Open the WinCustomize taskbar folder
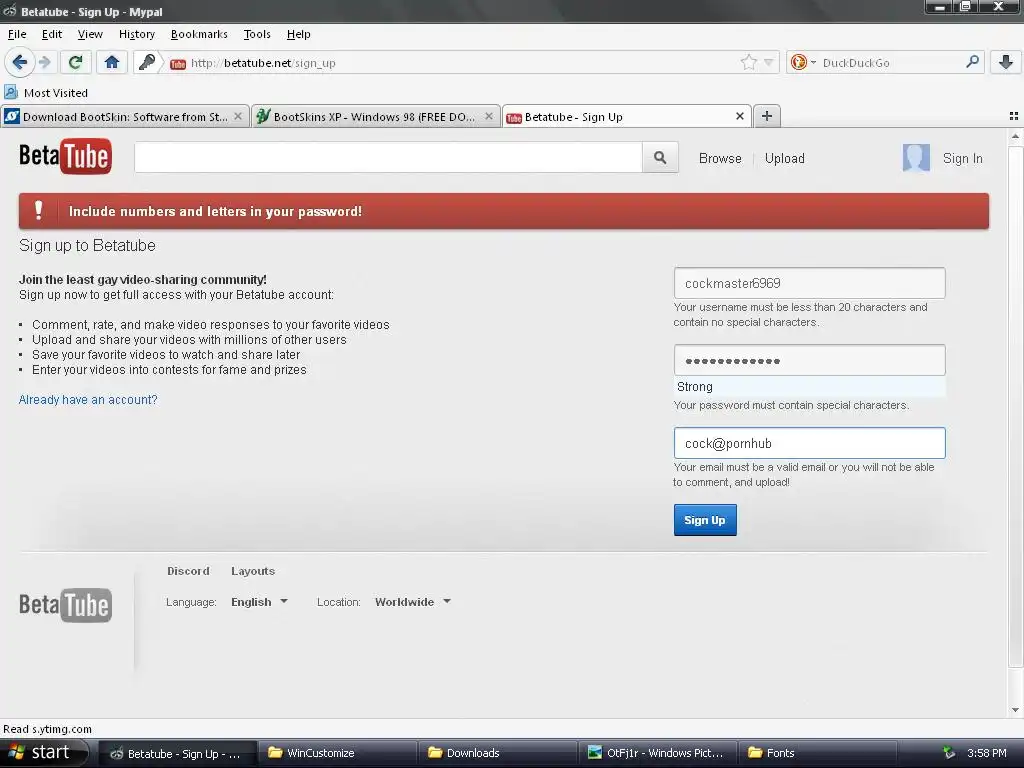Viewport: 1024px width, 768px height. [x=336, y=753]
